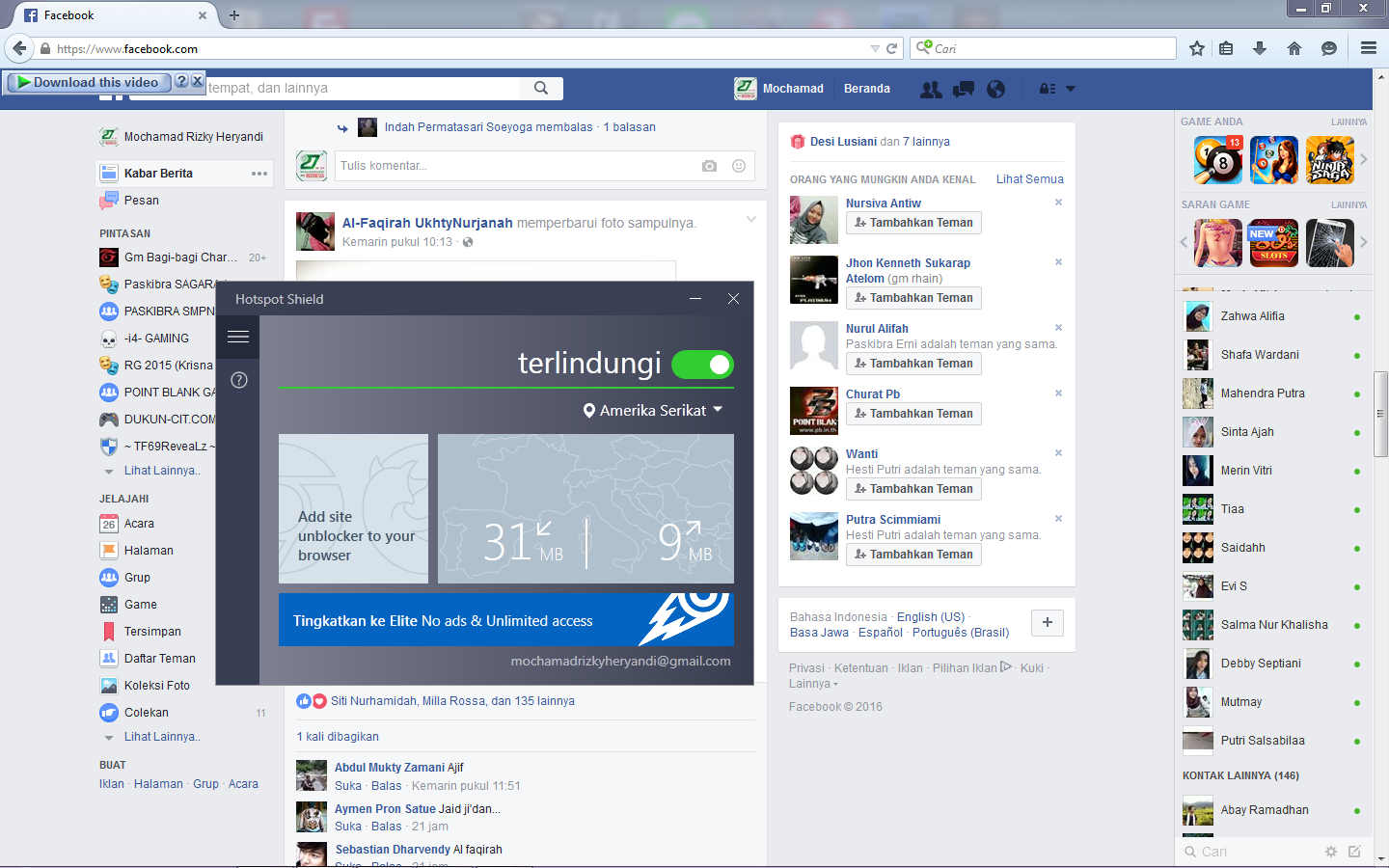The width and height of the screenshot is (1389, 868).
Task: Open Acara in the Jelajahi list
Action: (x=139, y=524)
